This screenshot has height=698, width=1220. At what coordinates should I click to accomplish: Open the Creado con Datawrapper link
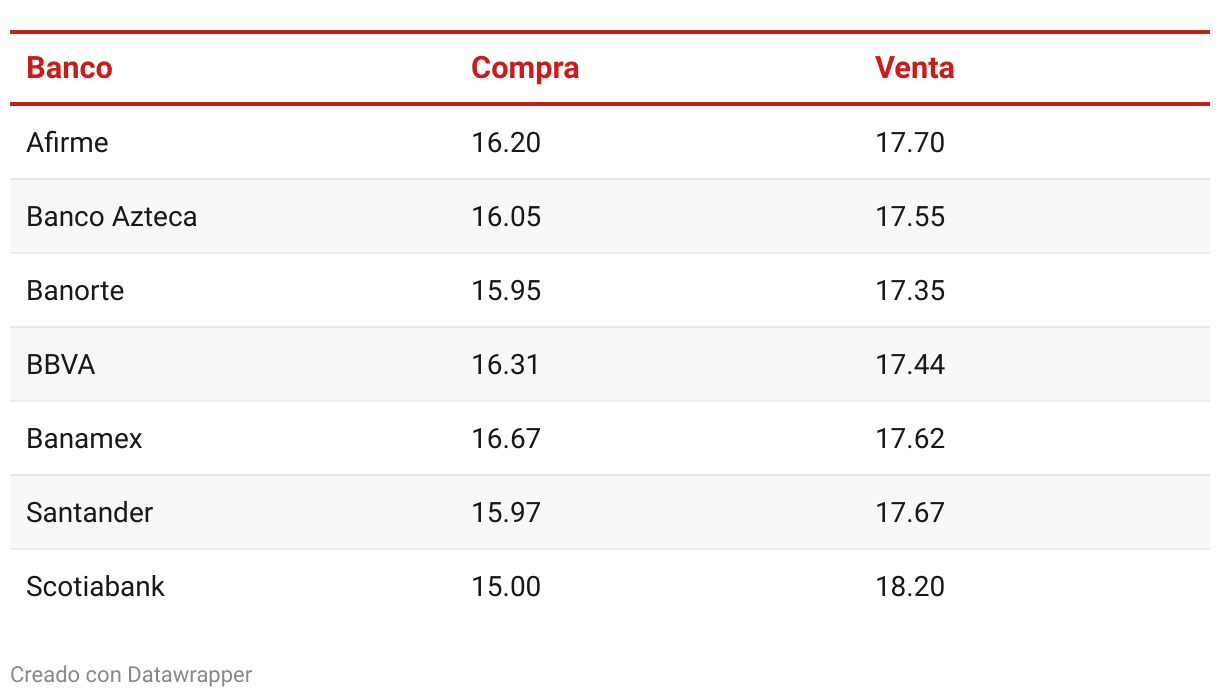pos(131,675)
